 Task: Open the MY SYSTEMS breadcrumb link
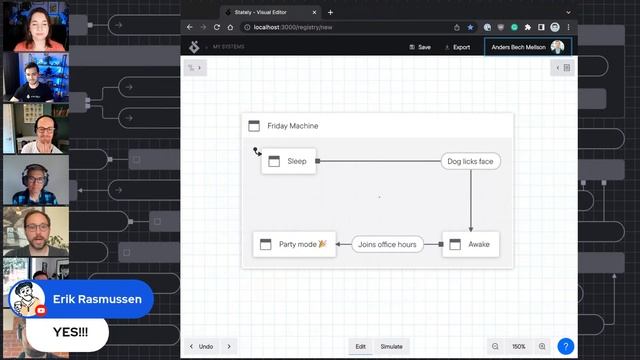tap(228, 47)
